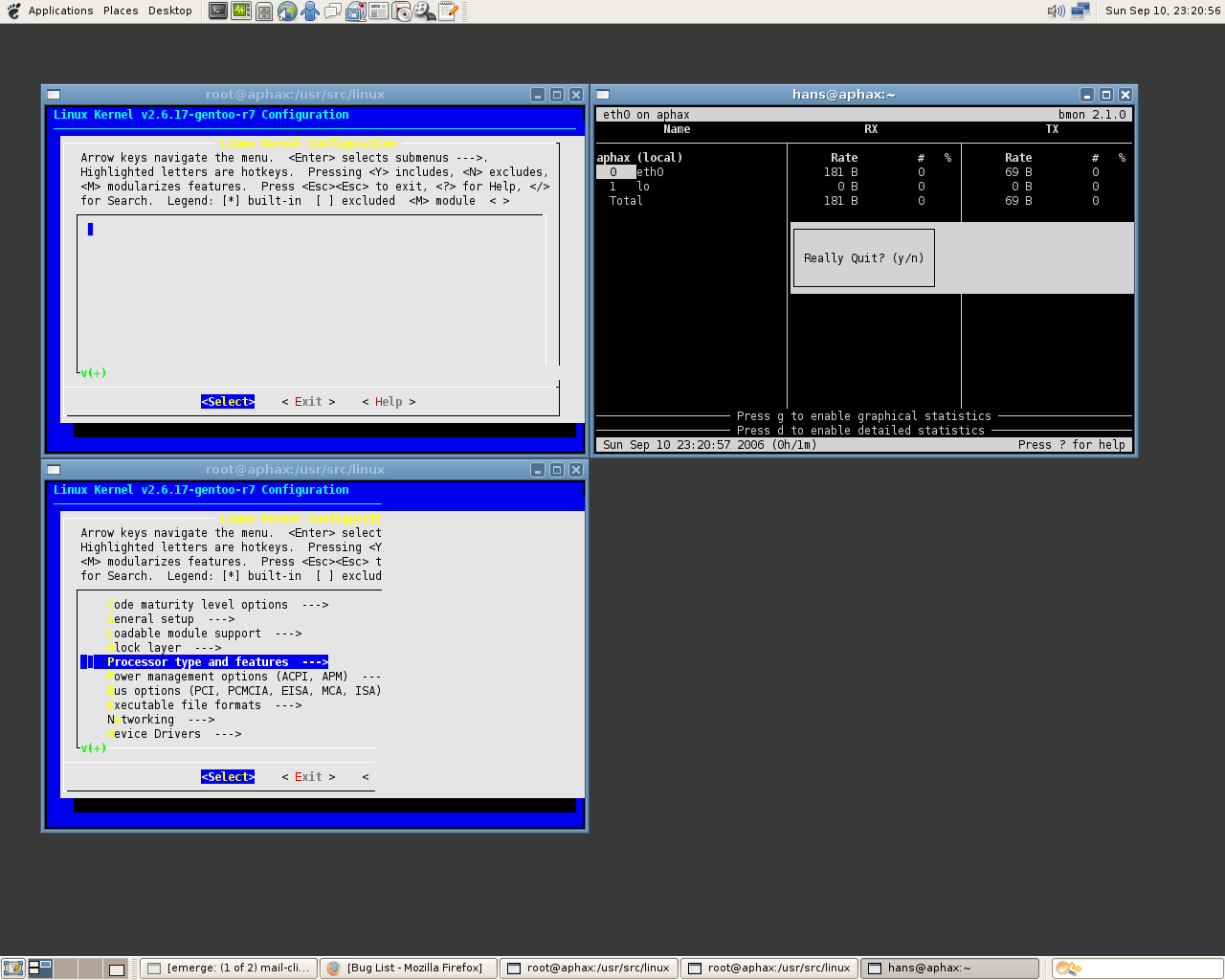Expand Code maturity level options submenu
Viewport: 1225px width, 980px height.
click(218, 605)
